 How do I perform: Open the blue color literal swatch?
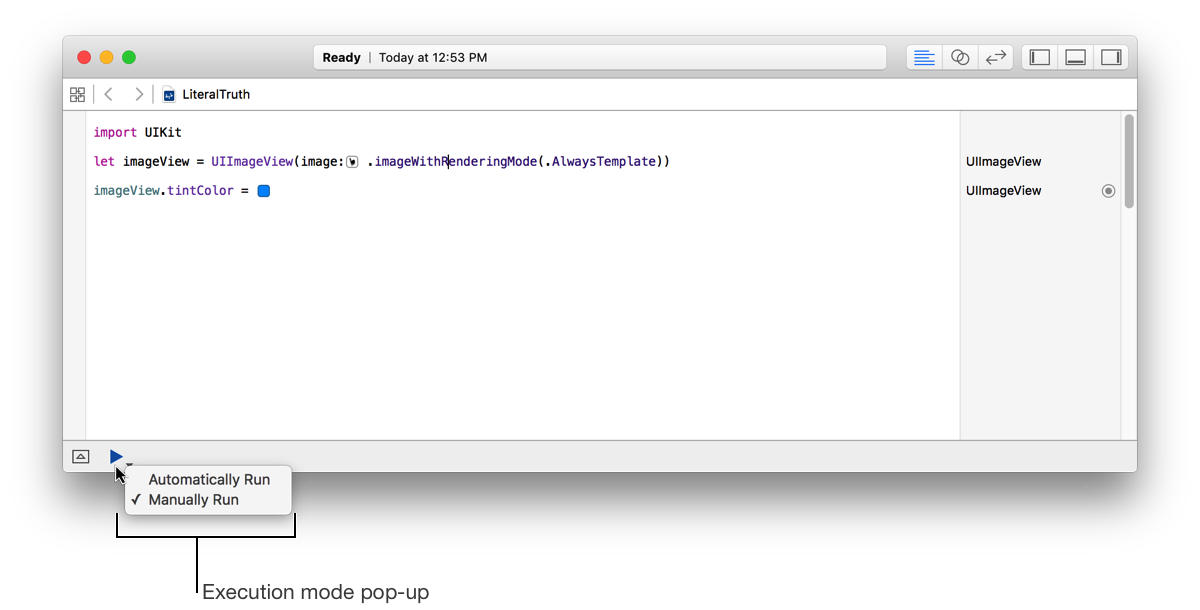(x=264, y=191)
